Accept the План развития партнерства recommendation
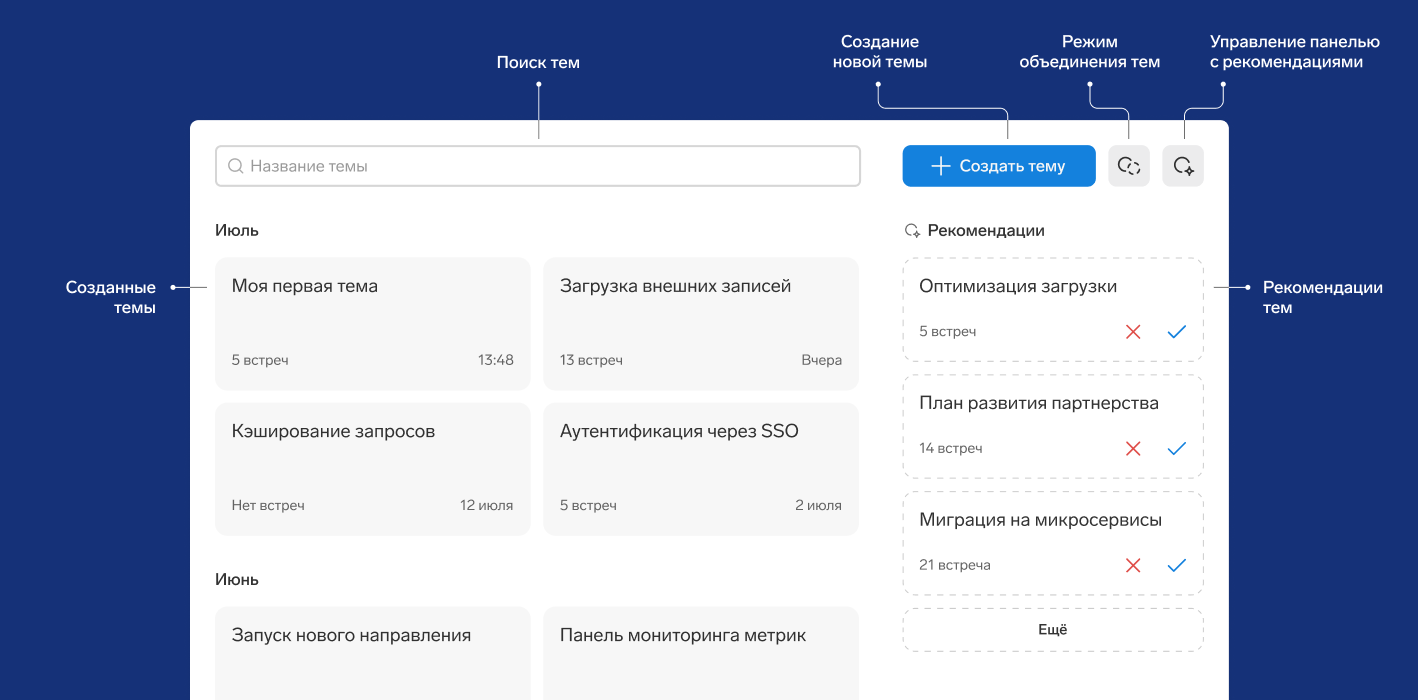Image resolution: width=1418 pixels, height=700 pixels. pyautogui.click(x=1176, y=449)
